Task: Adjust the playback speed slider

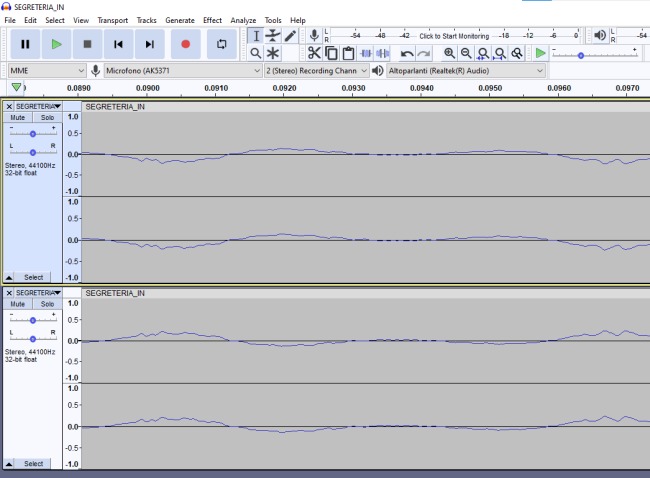Action: point(581,55)
